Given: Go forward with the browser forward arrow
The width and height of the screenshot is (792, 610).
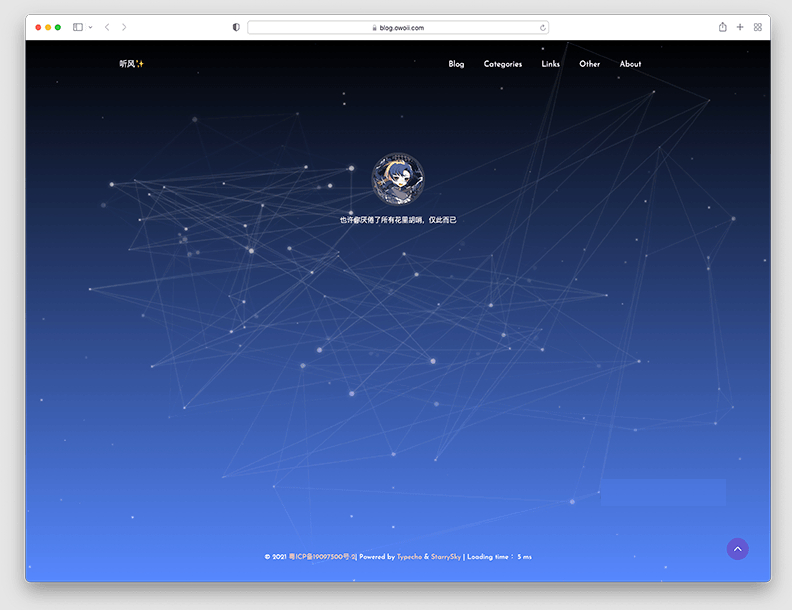Looking at the screenshot, I should click(124, 27).
